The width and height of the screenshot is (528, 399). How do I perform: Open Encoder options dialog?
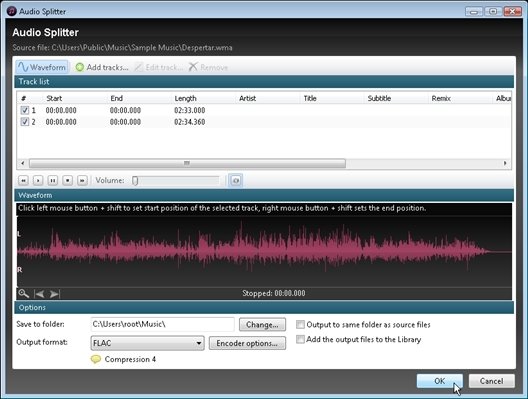point(247,343)
